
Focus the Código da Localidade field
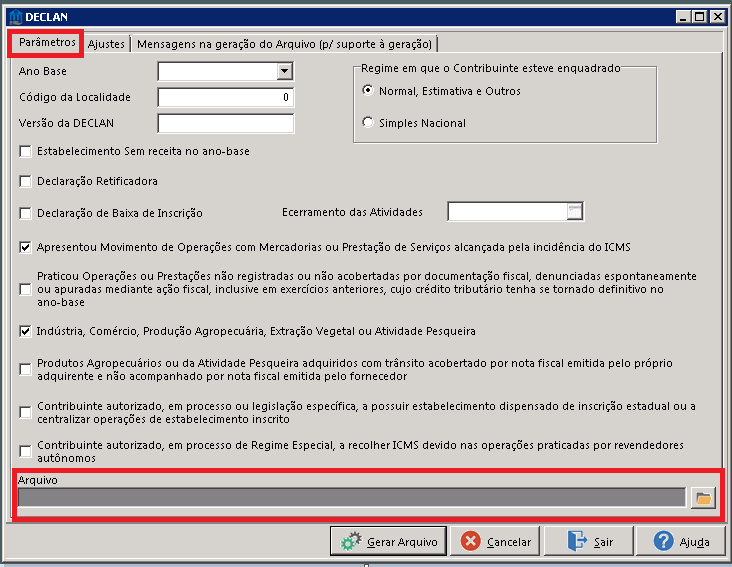pos(226,97)
